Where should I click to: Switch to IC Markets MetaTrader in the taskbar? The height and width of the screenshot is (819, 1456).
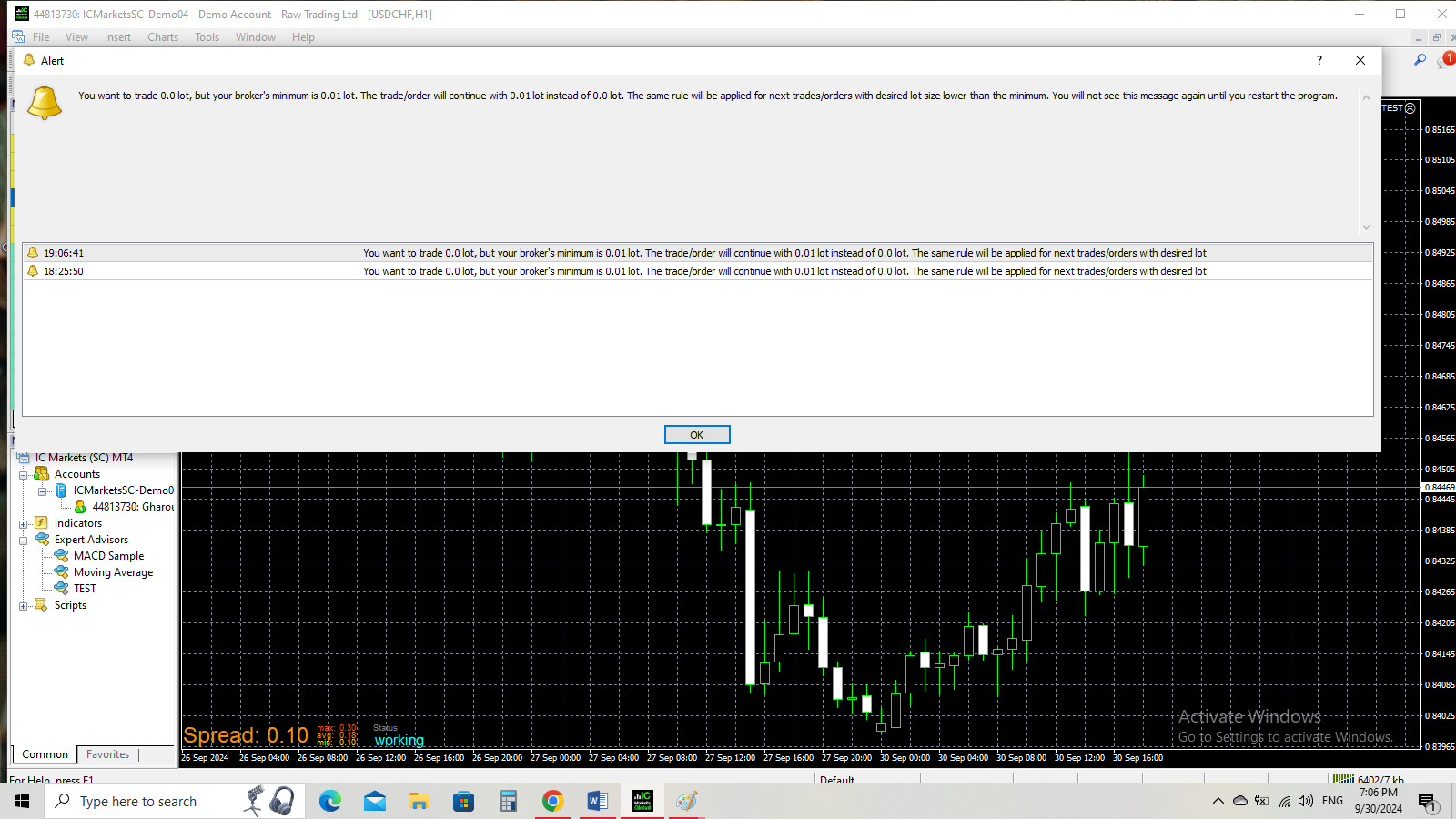tap(642, 801)
